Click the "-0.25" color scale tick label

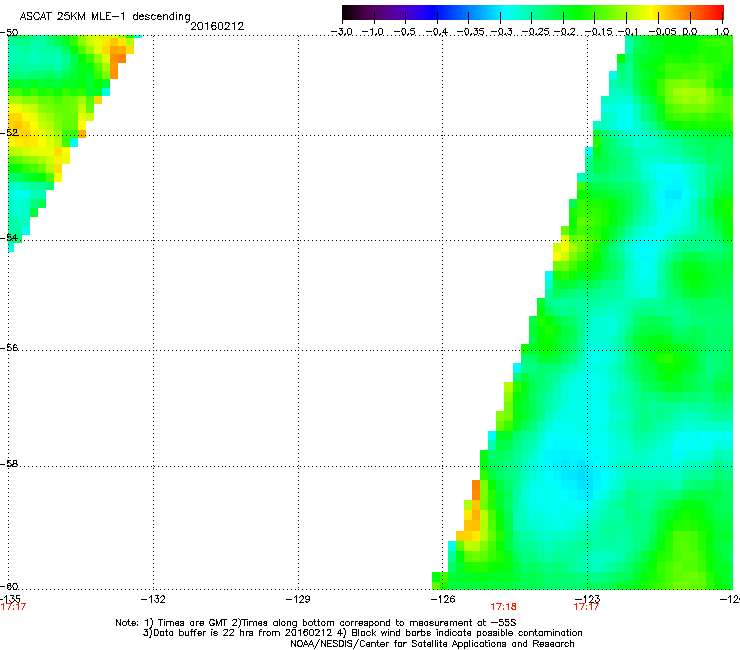[535, 32]
